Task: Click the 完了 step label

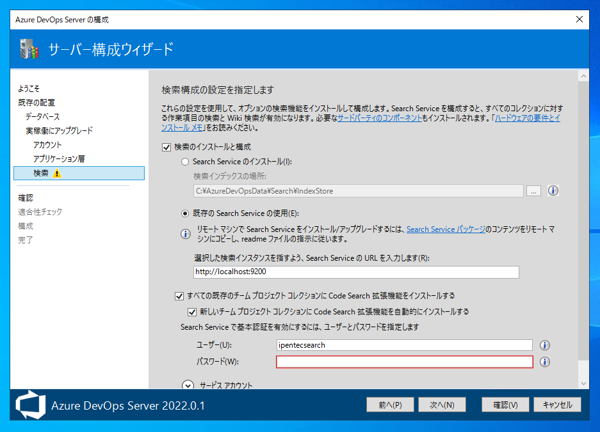Action: pos(26,240)
